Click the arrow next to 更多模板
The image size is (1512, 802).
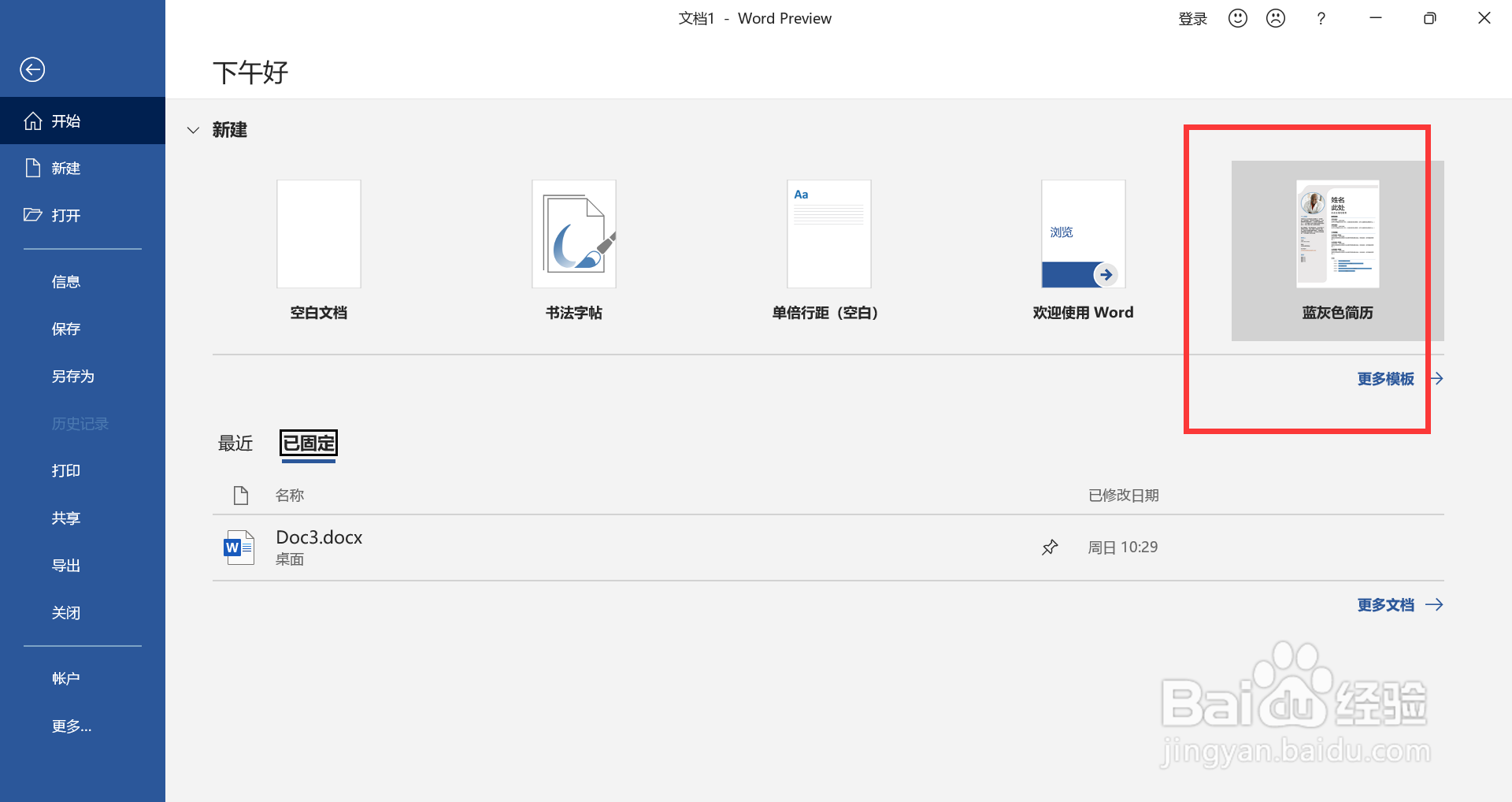[1436, 379]
